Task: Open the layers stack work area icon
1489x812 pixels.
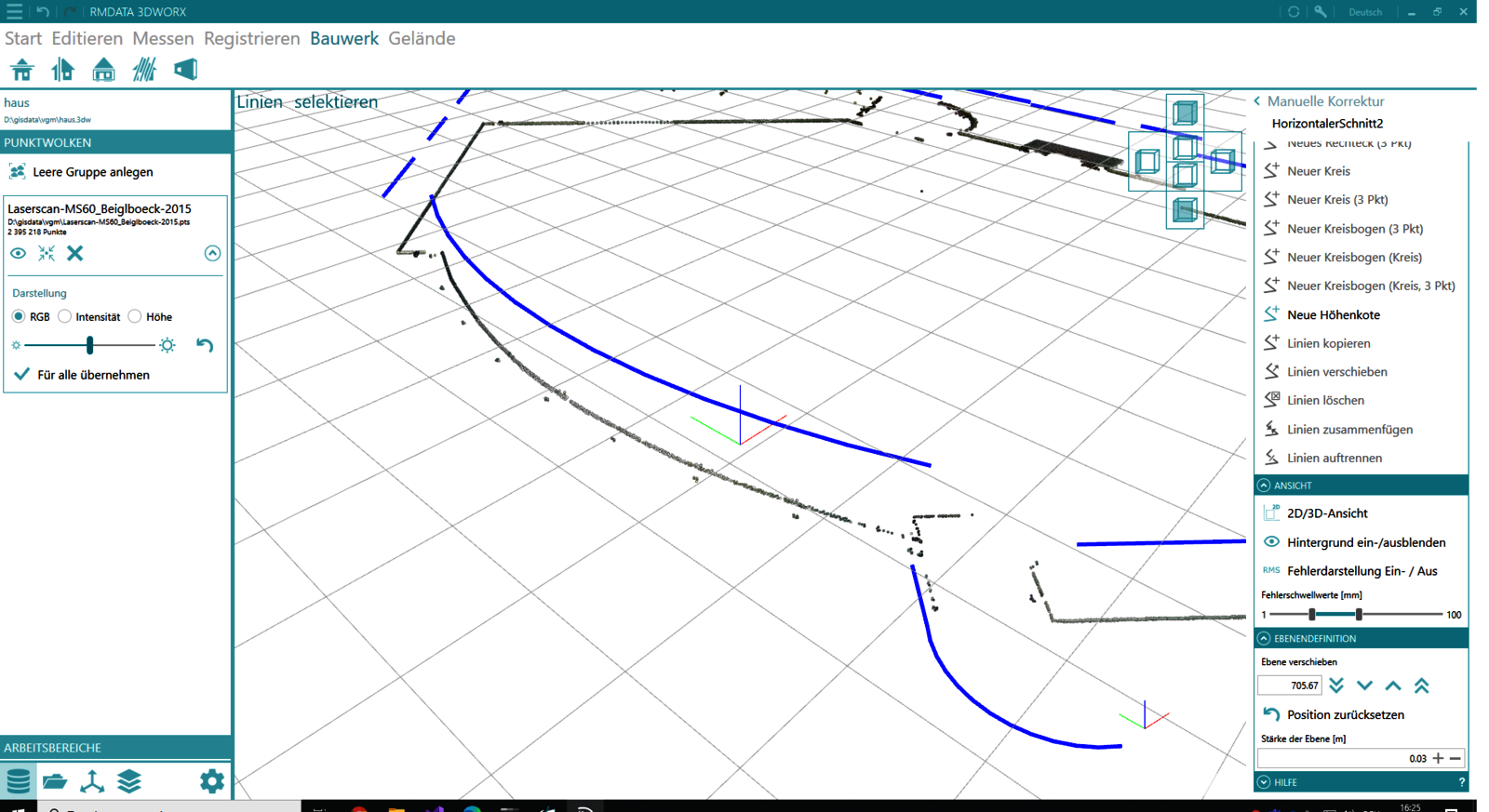Action: point(129,781)
